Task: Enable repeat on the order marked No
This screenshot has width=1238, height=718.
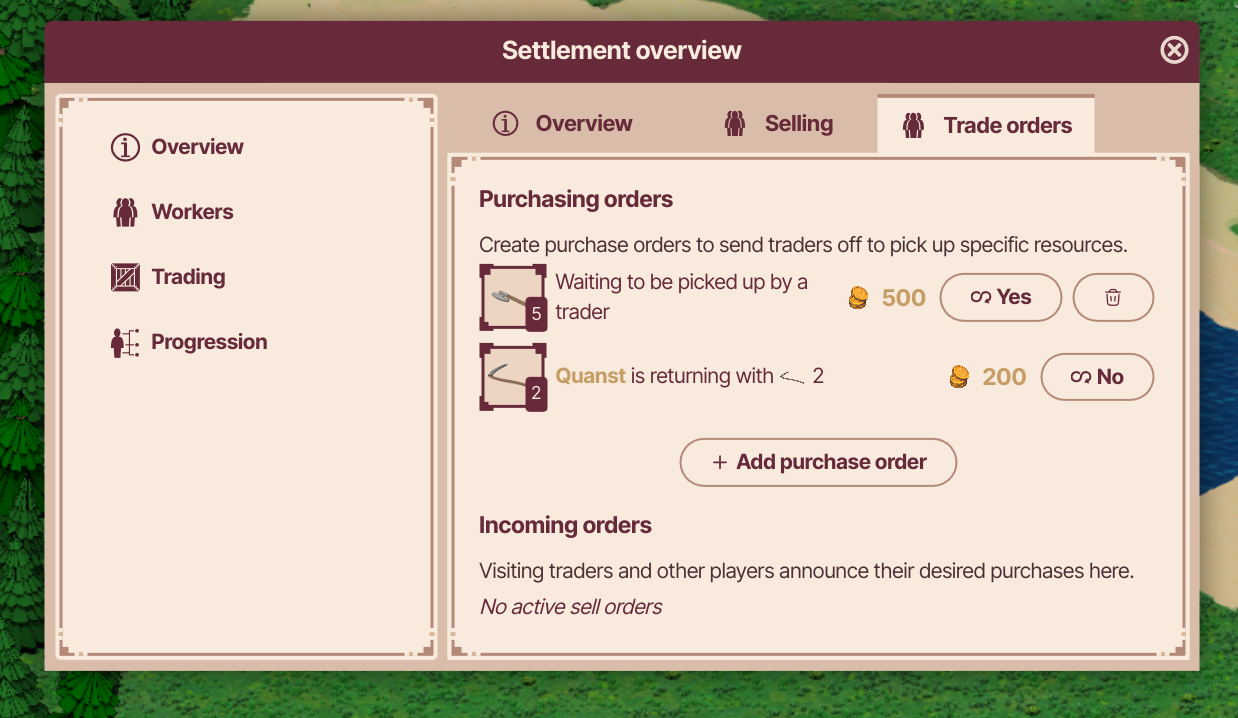Action: point(1097,377)
